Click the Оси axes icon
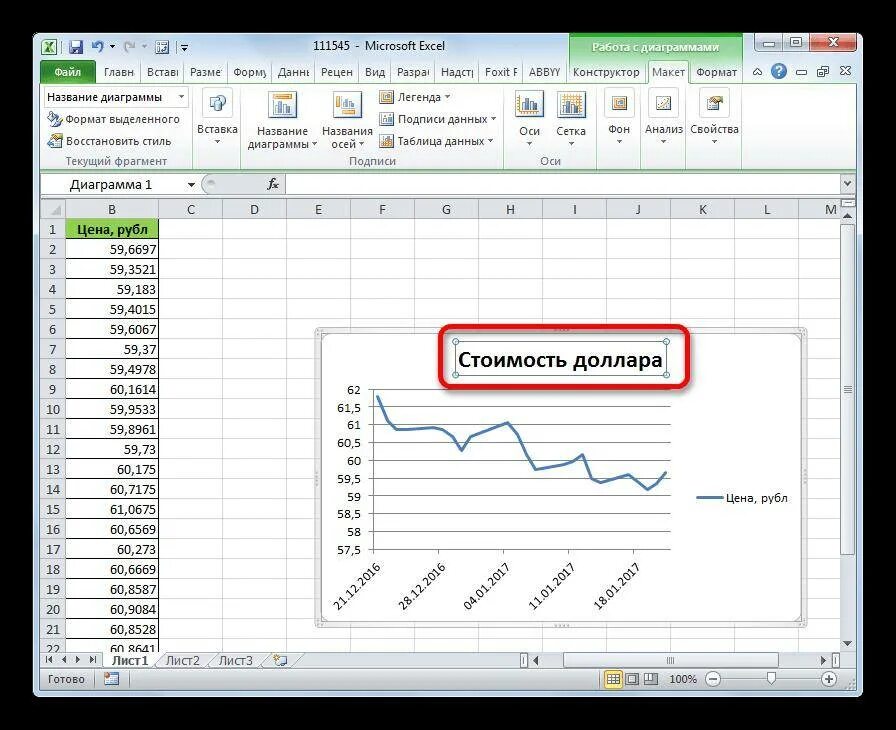 point(529,105)
